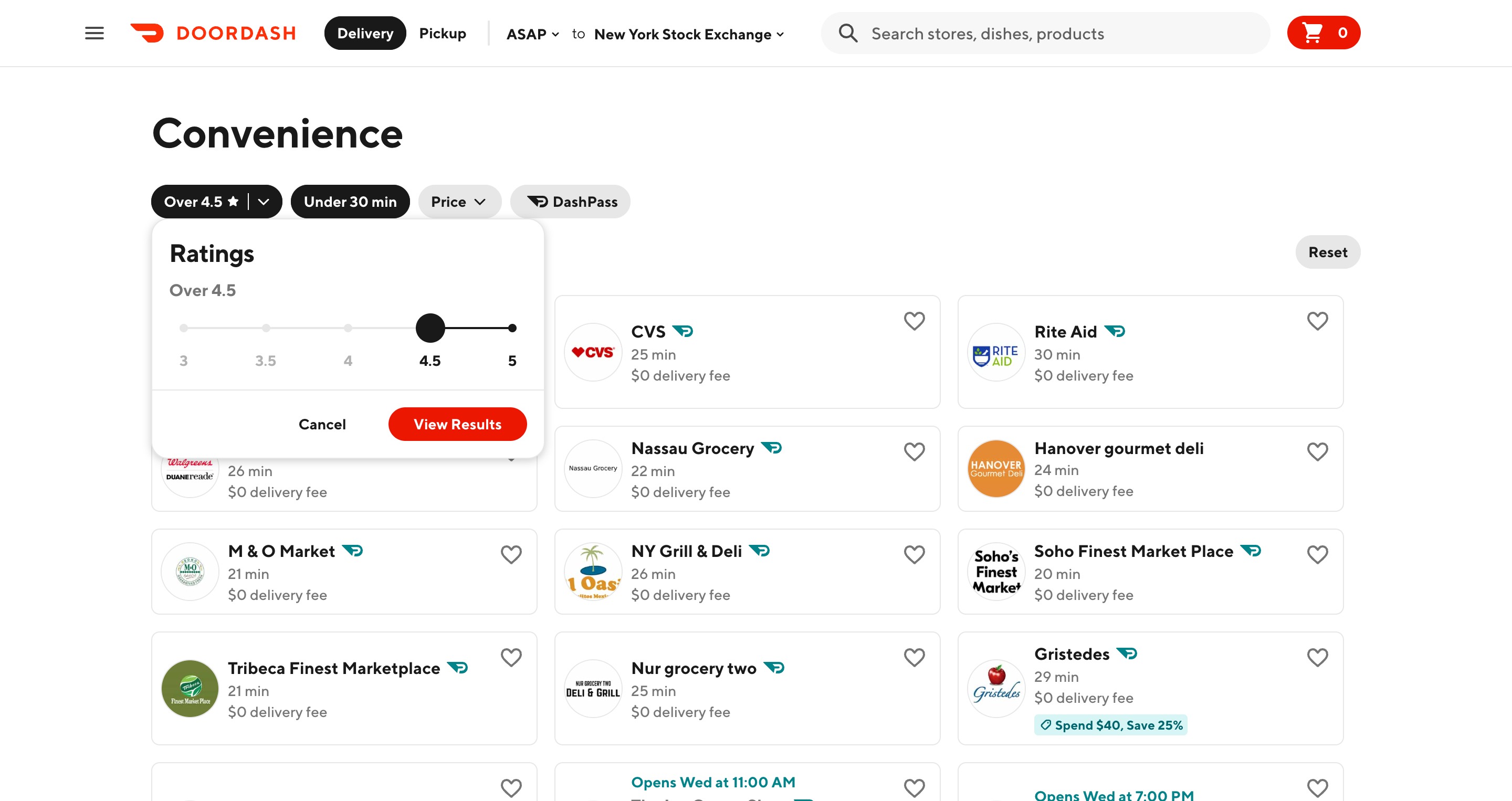Toggle the heart on NY Grill & Deli

pyautogui.click(x=914, y=554)
